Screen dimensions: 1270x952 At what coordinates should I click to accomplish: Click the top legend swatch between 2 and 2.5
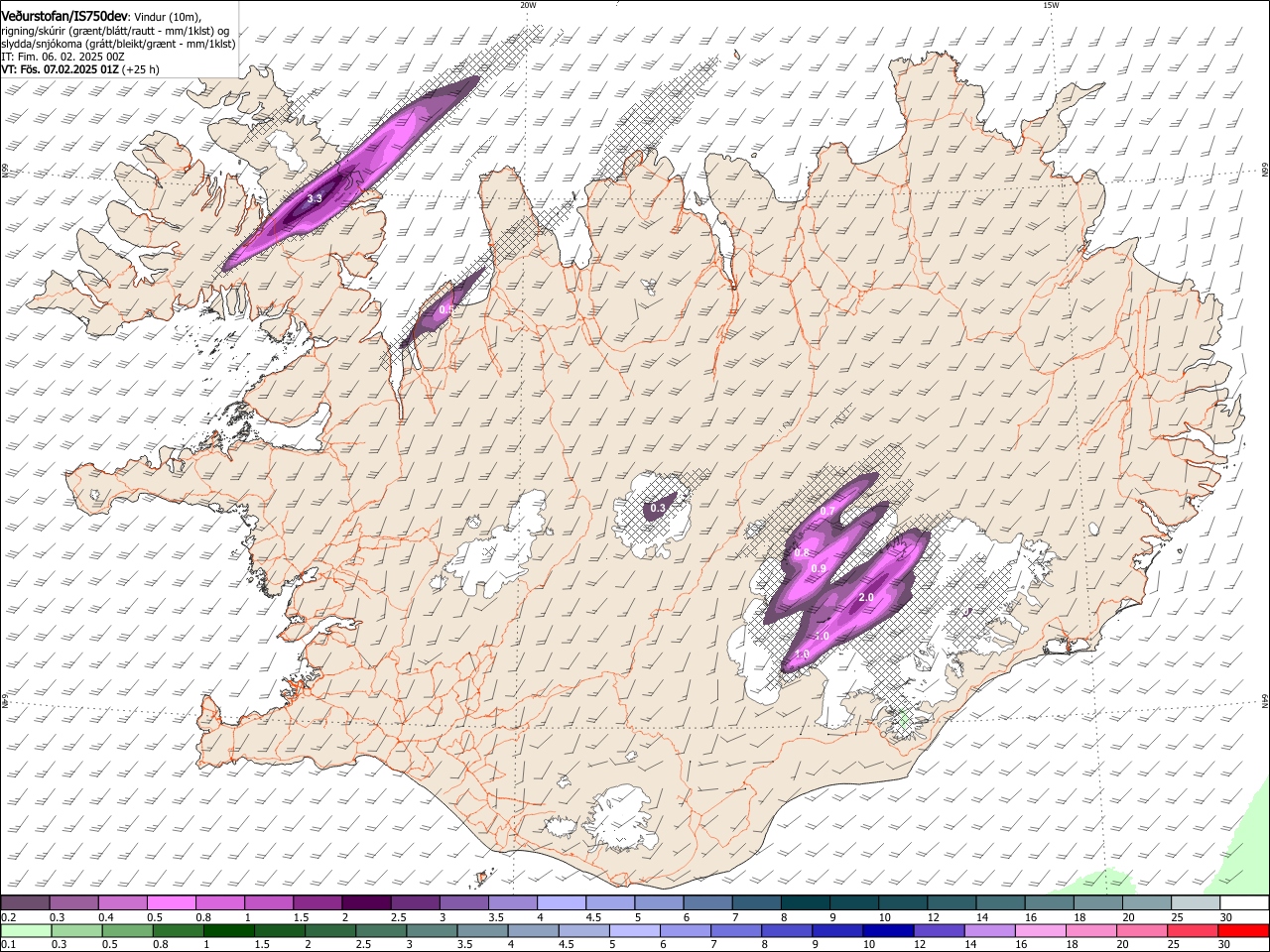(366, 902)
